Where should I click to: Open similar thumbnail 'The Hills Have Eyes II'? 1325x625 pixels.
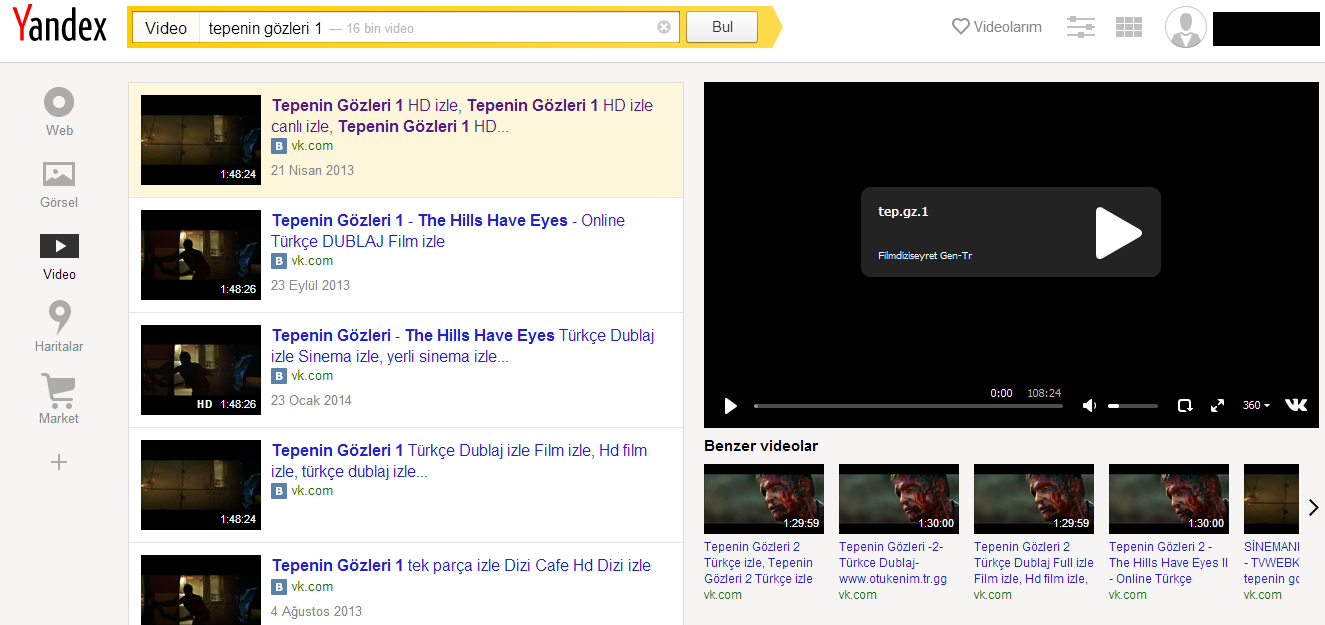click(x=1169, y=498)
